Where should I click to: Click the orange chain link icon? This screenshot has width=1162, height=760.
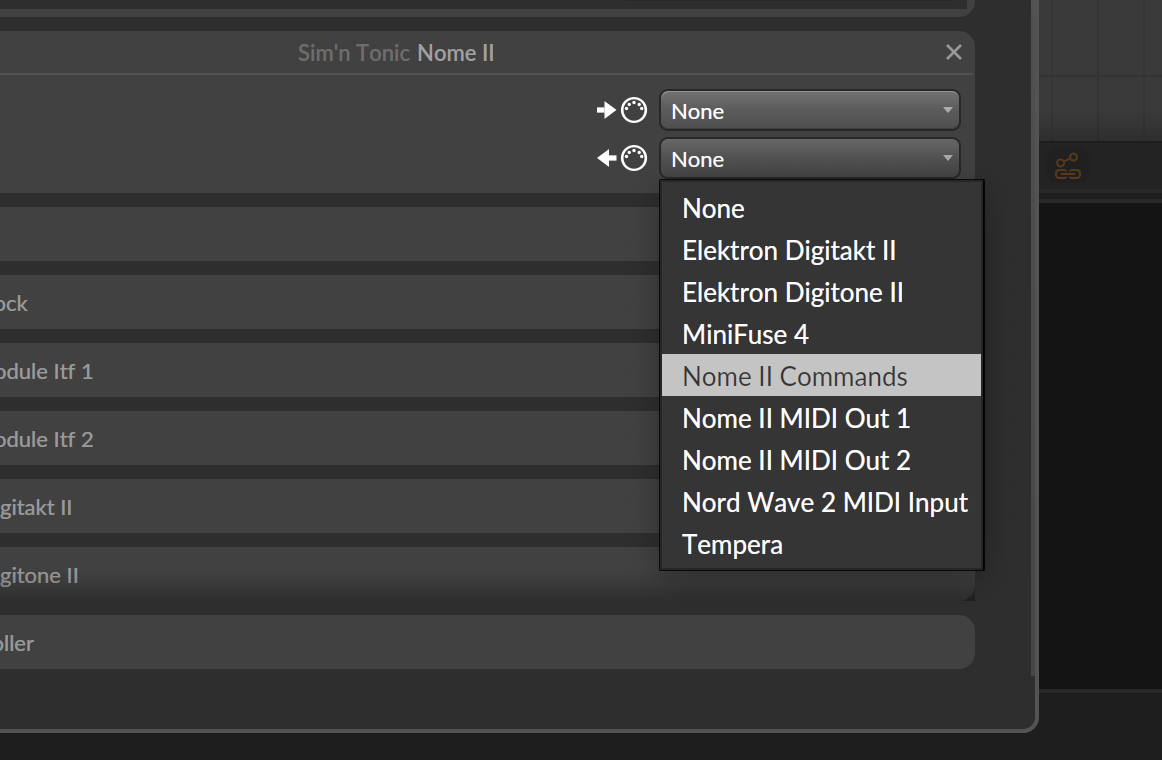tap(1068, 167)
